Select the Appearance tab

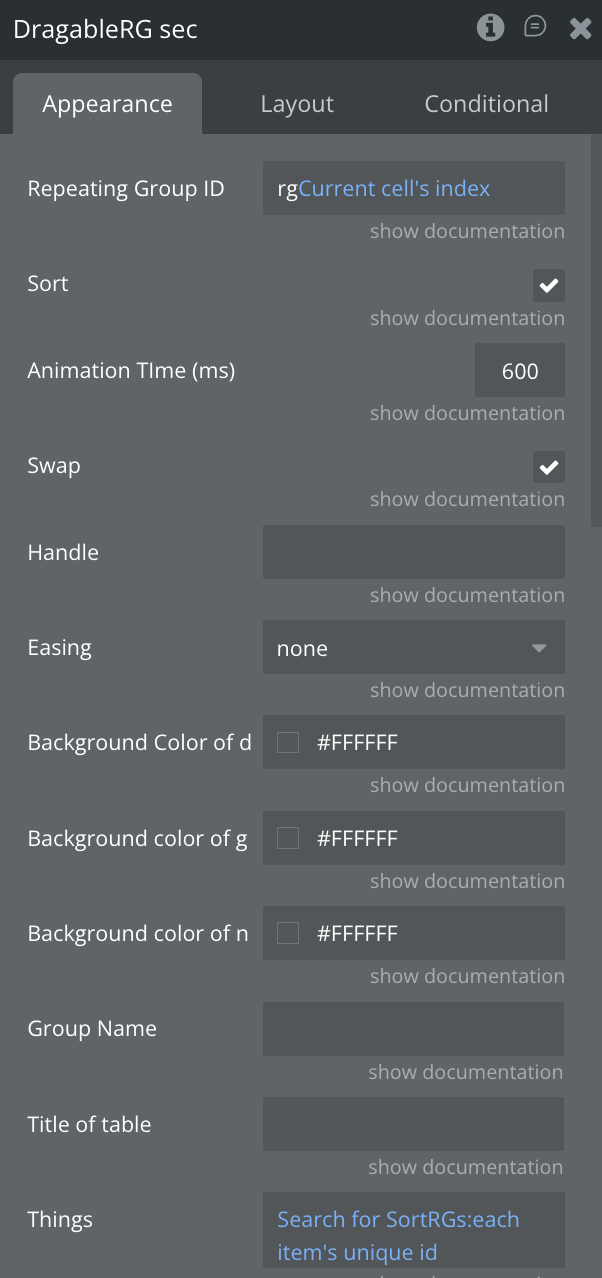pyautogui.click(x=107, y=104)
